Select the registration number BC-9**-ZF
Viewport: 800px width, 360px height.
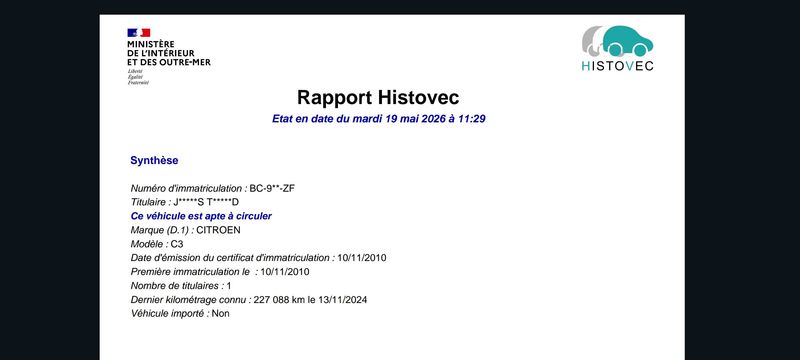[x=272, y=188]
